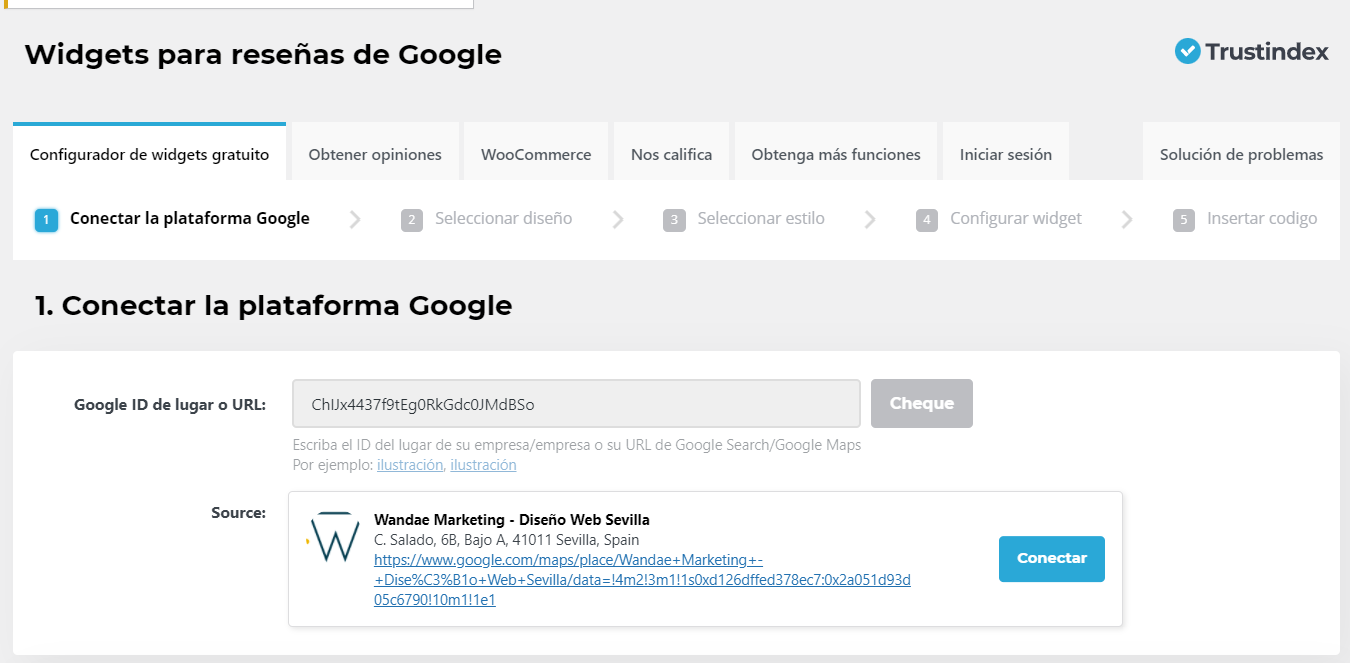
Task: Click the Trustindex brand name text
Action: tap(1267, 52)
